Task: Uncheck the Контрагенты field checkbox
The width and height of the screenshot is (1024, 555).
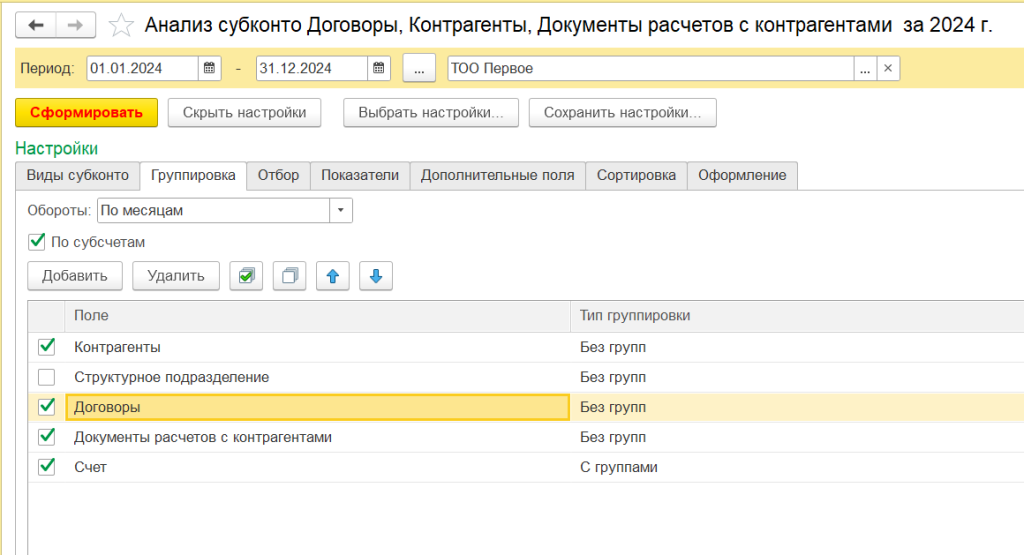Action: coord(46,347)
